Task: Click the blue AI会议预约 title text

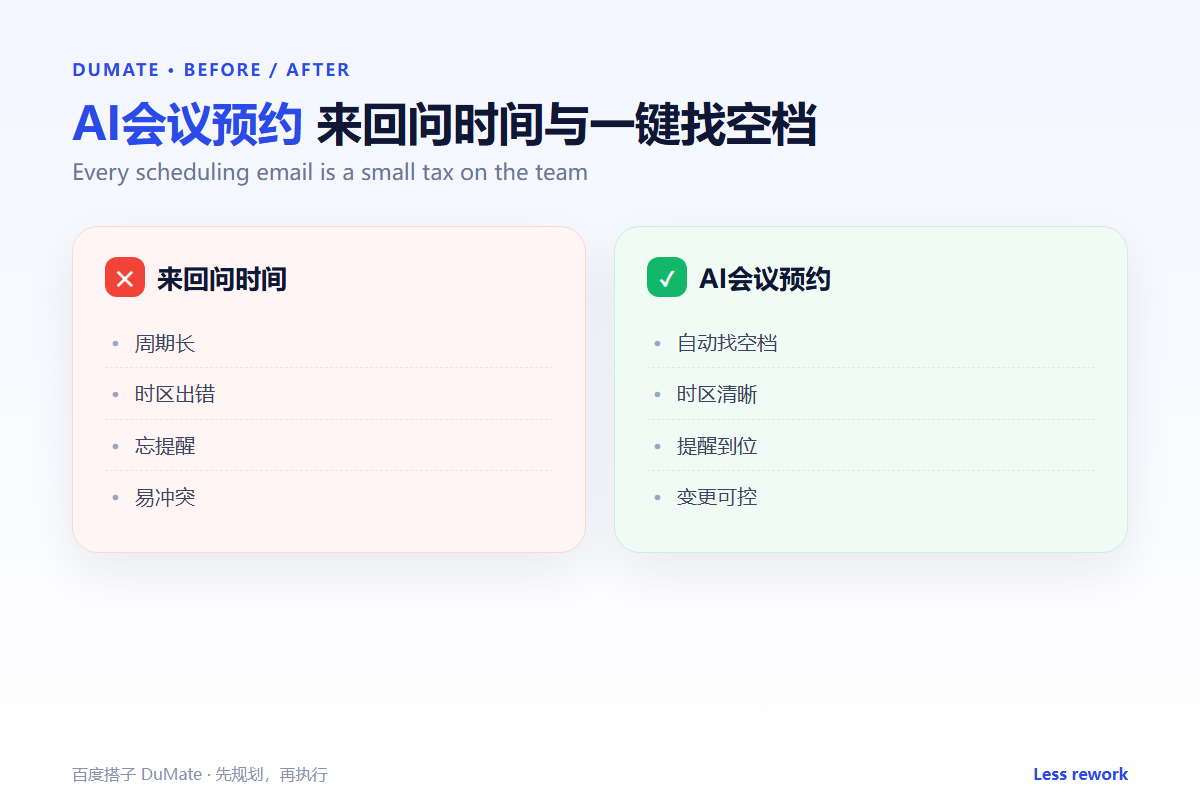Action: pyautogui.click(x=187, y=125)
